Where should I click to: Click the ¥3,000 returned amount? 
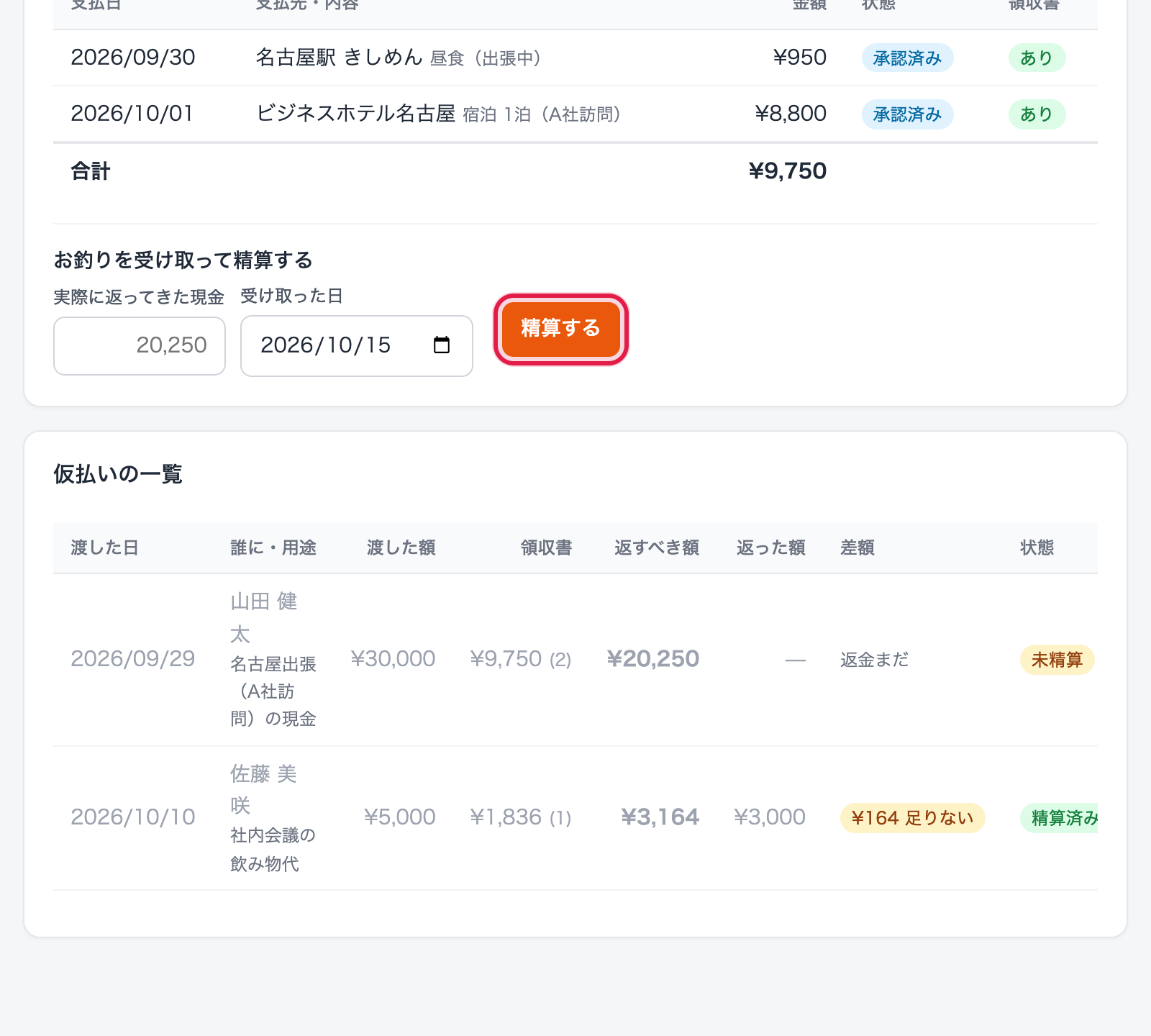[770, 817]
